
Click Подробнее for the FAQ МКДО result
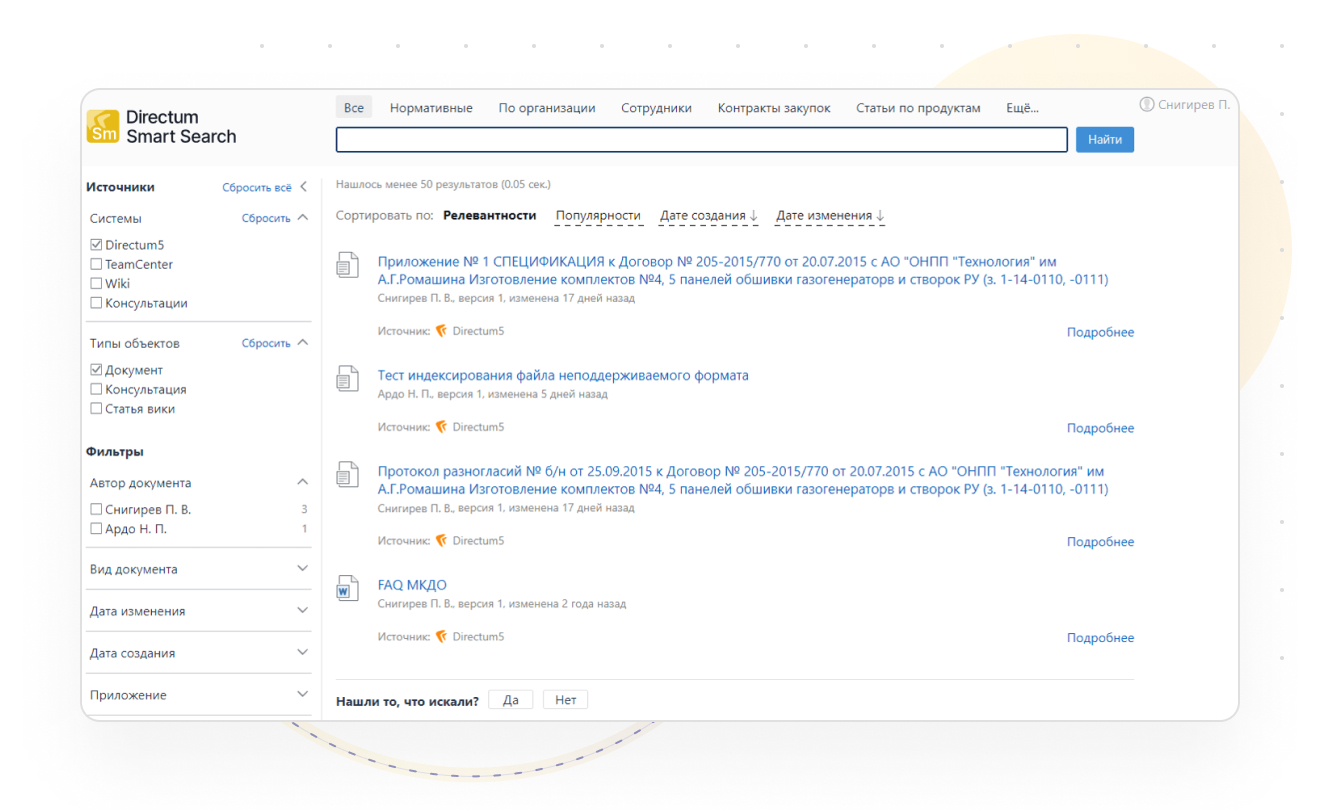(x=1100, y=638)
